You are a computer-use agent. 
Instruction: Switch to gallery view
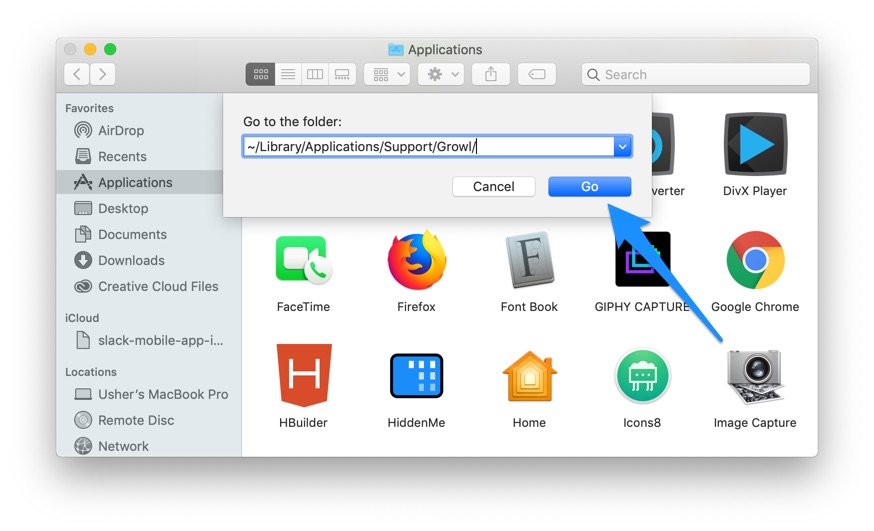coord(342,74)
